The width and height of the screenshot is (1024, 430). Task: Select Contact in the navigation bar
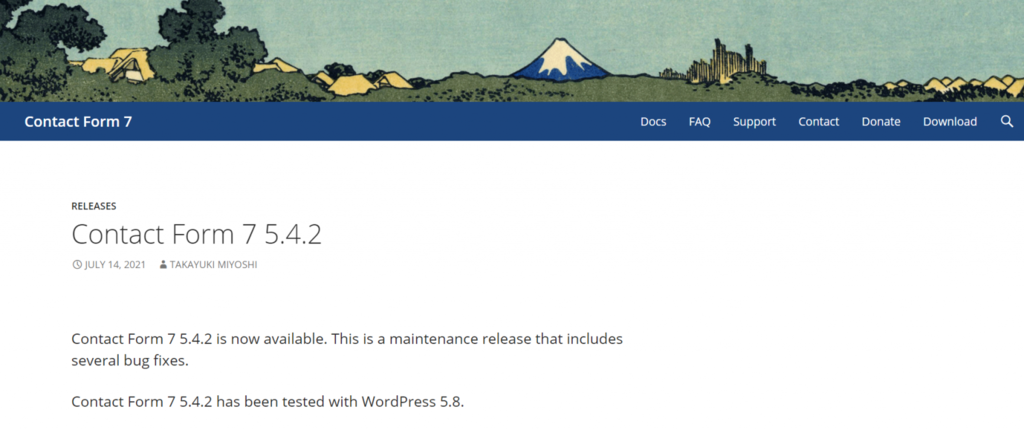pos(818,122)
